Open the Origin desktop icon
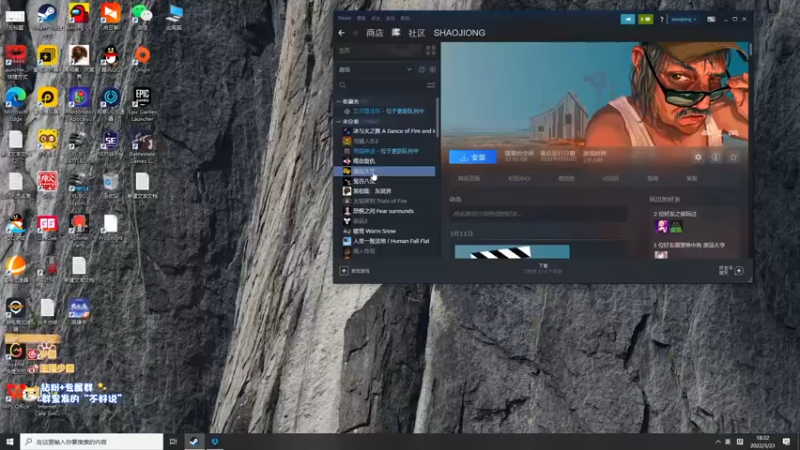This screenshot has height=450, width=800. 142,59
